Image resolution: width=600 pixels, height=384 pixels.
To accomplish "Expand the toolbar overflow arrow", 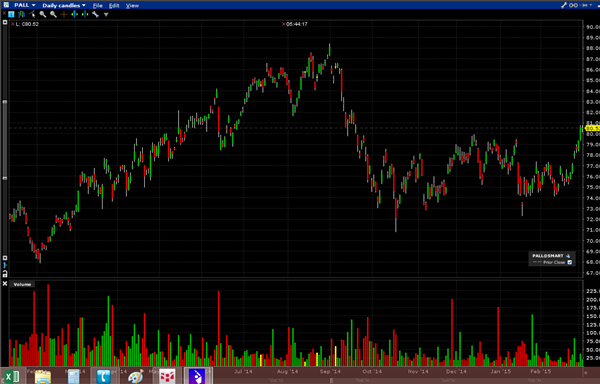I will [106, 15].
